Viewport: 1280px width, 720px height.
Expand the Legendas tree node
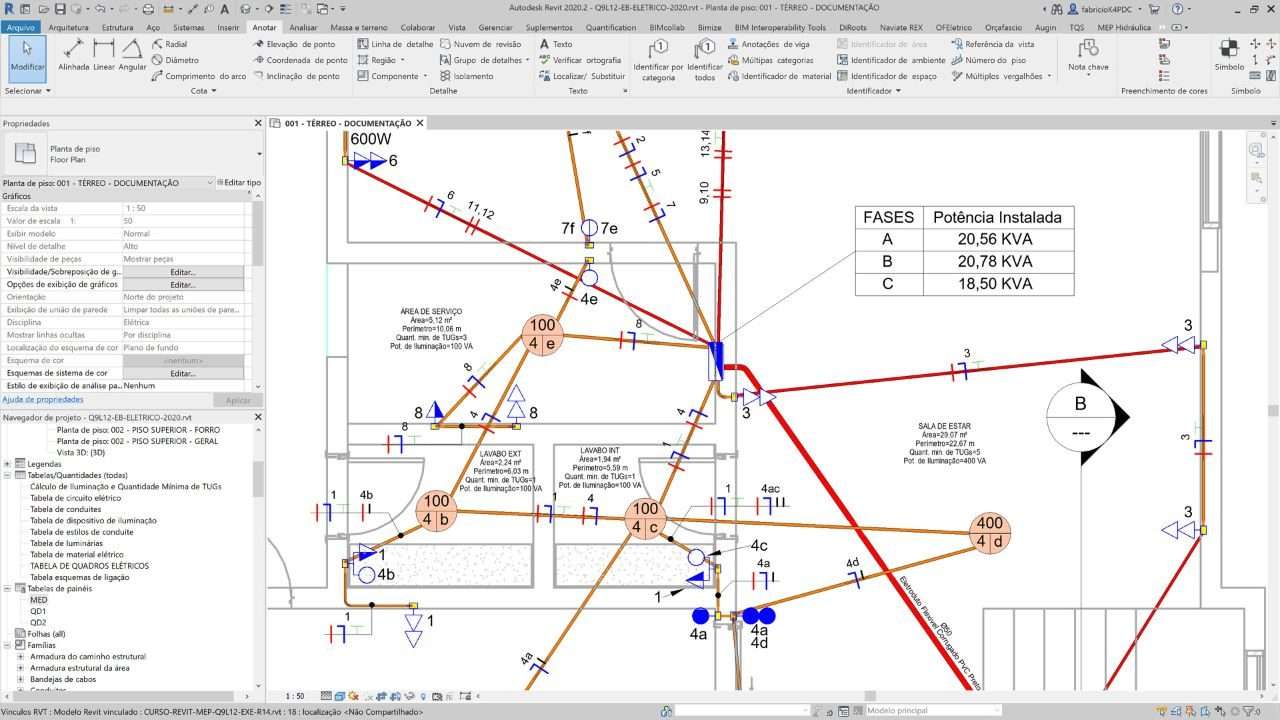pos(8,464)
